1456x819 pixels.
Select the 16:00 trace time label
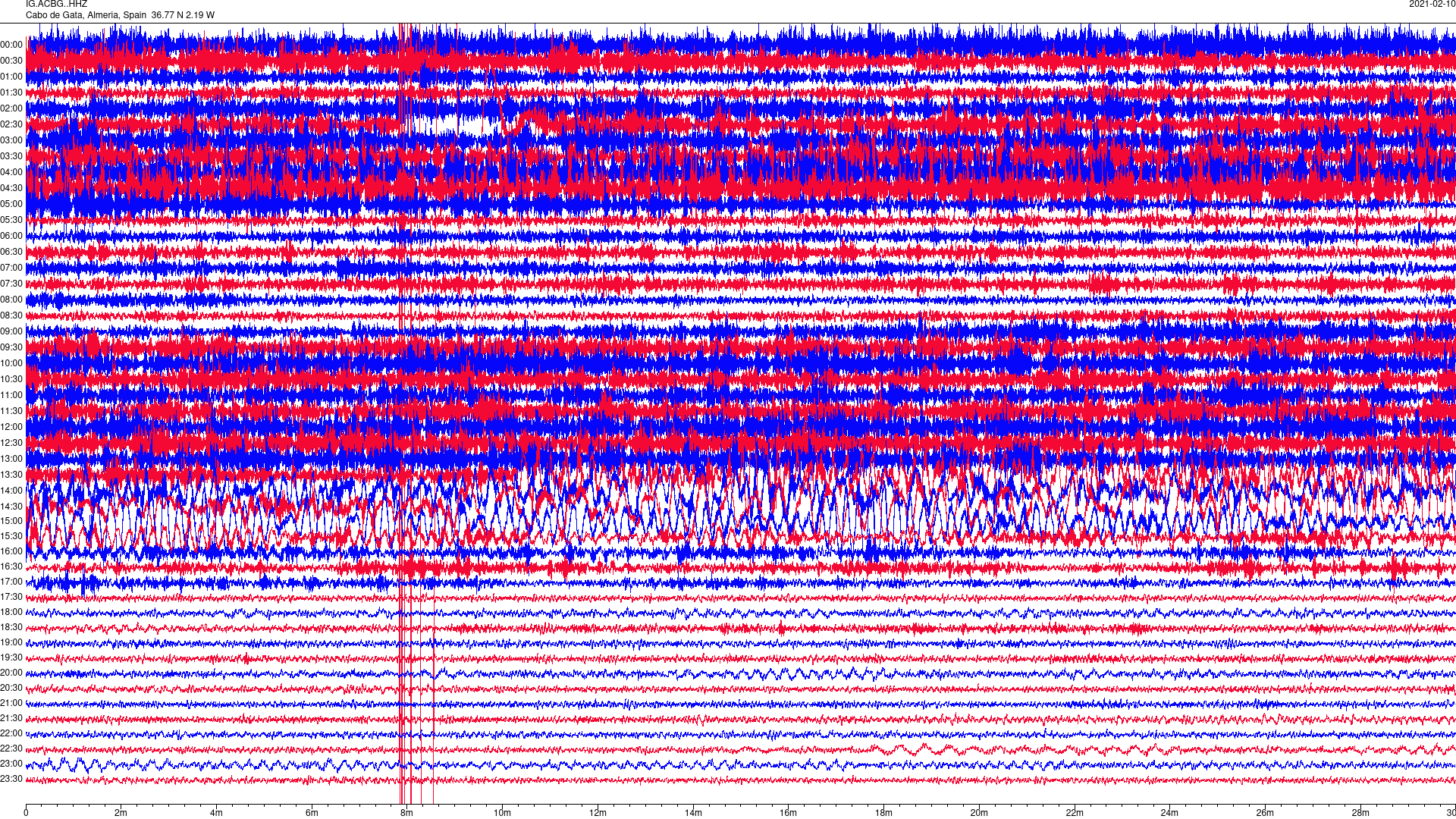[11, 551]
